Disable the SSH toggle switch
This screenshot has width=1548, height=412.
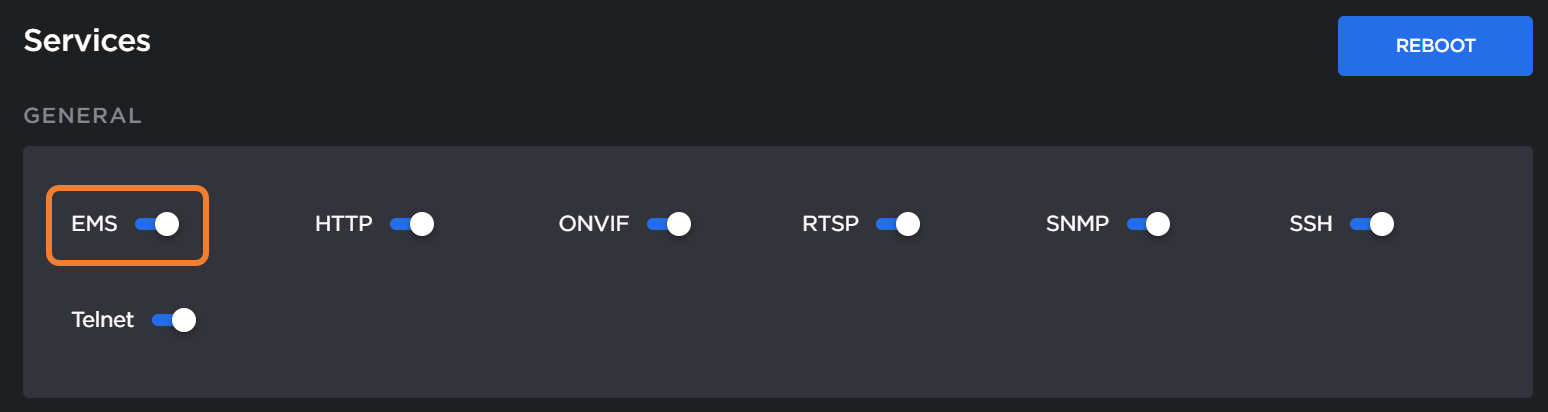pyautogui.click(x=1372, y=224)
